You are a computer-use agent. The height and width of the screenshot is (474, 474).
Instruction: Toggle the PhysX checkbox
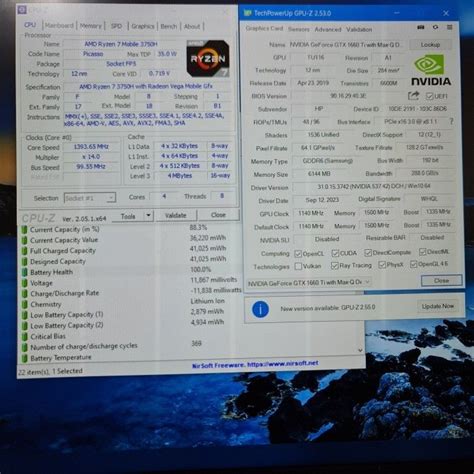click(382, 265)
